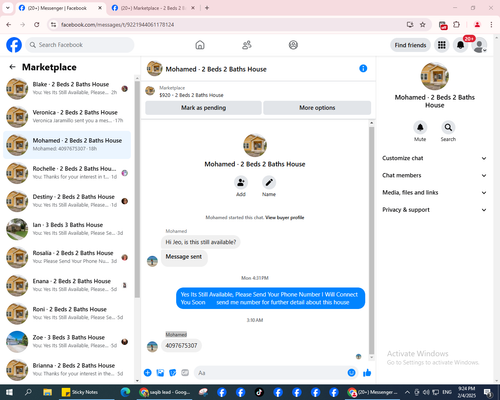Open the profile/groups circle icon in top navigation
The width and height of the screenshot is (500, 400).
pyautogui.click(x=293, y=45)
